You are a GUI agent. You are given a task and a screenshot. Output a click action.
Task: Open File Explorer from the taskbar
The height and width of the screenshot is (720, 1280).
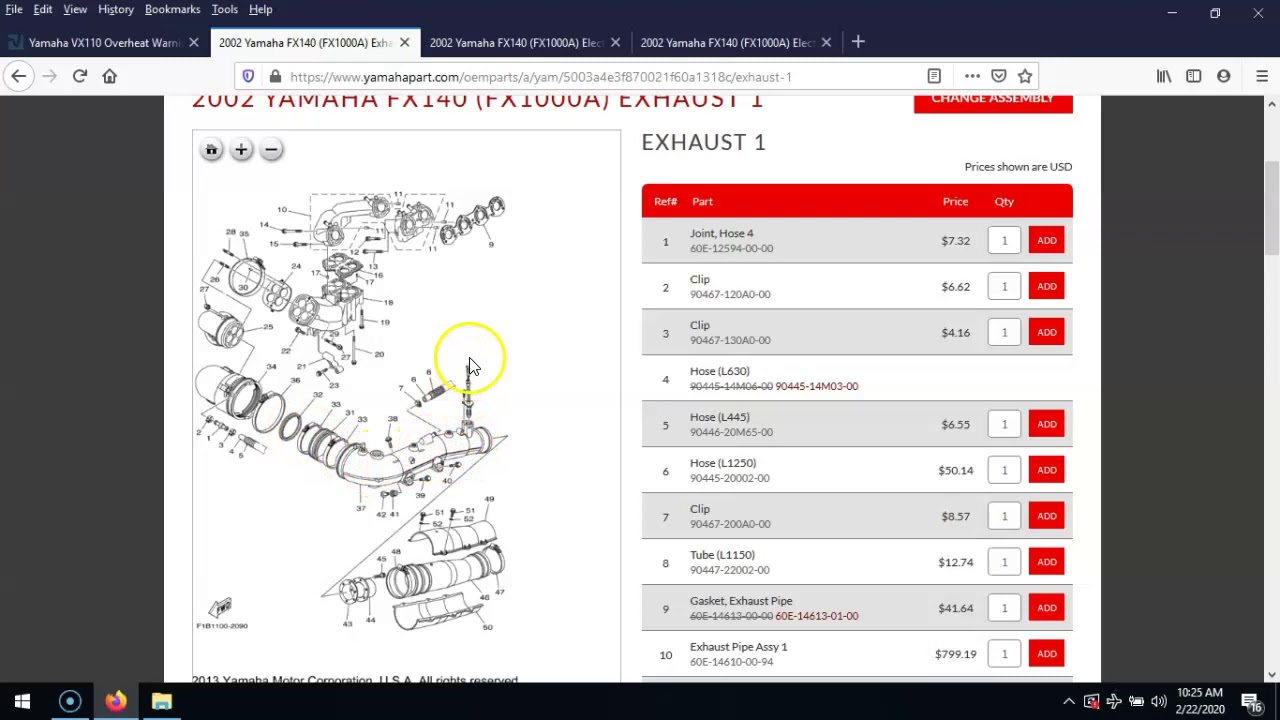tap(162, 701)
